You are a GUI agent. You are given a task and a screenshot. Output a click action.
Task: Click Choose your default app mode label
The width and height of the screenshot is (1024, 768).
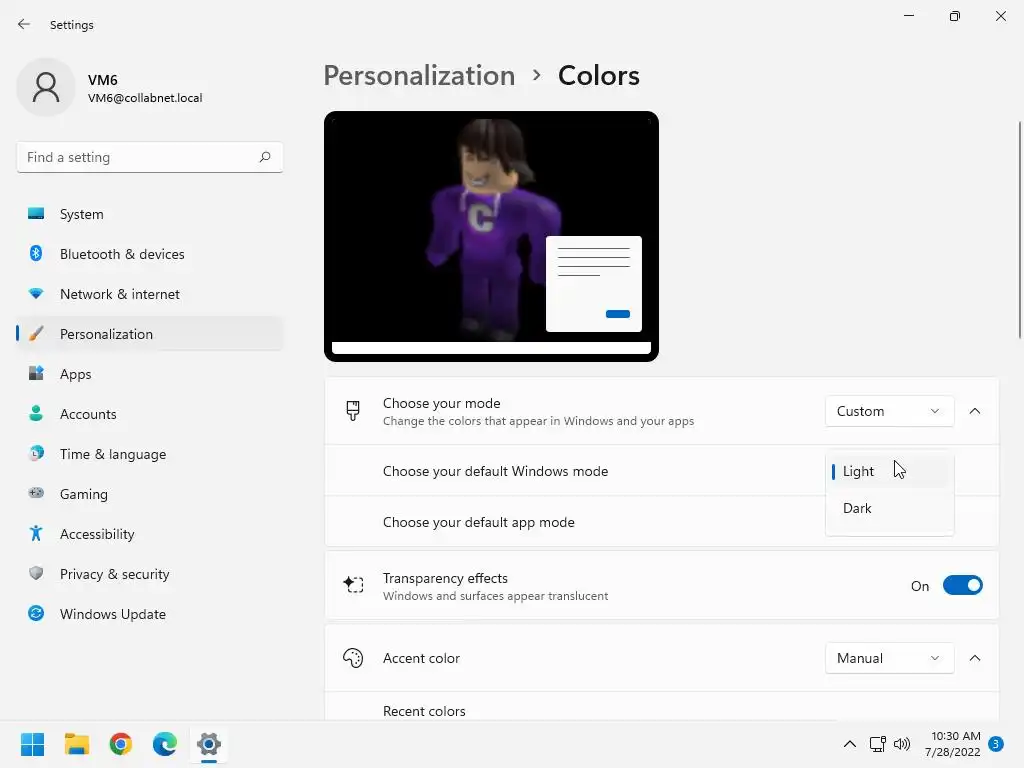pos(479,522)
